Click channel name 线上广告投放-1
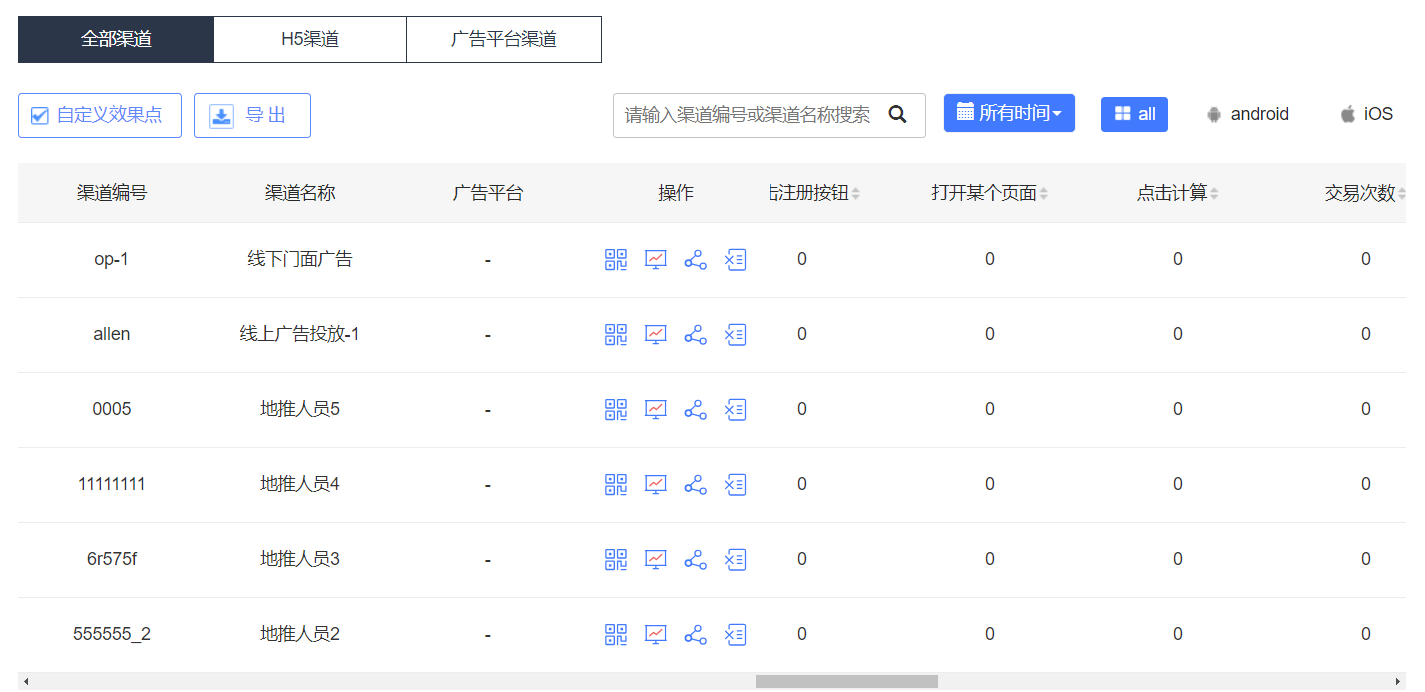1425x692 pixels. [300, 334]
